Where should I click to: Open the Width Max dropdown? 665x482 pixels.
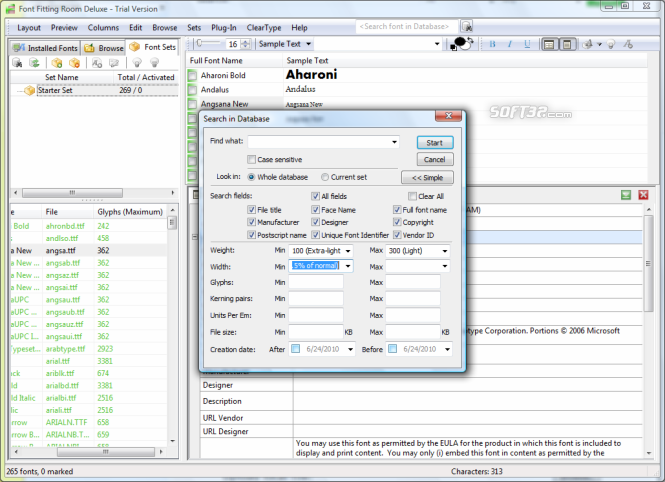click(x=445, y=266)
